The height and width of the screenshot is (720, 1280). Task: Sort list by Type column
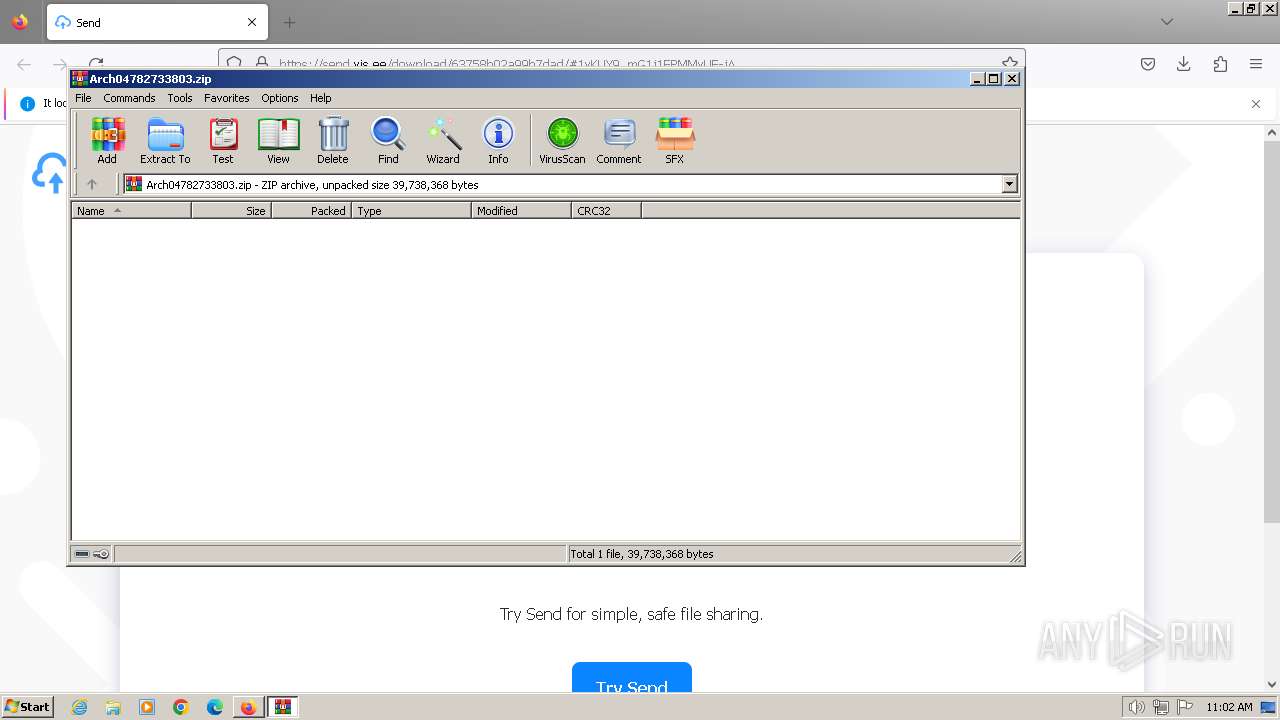click(x=411, y=210)
